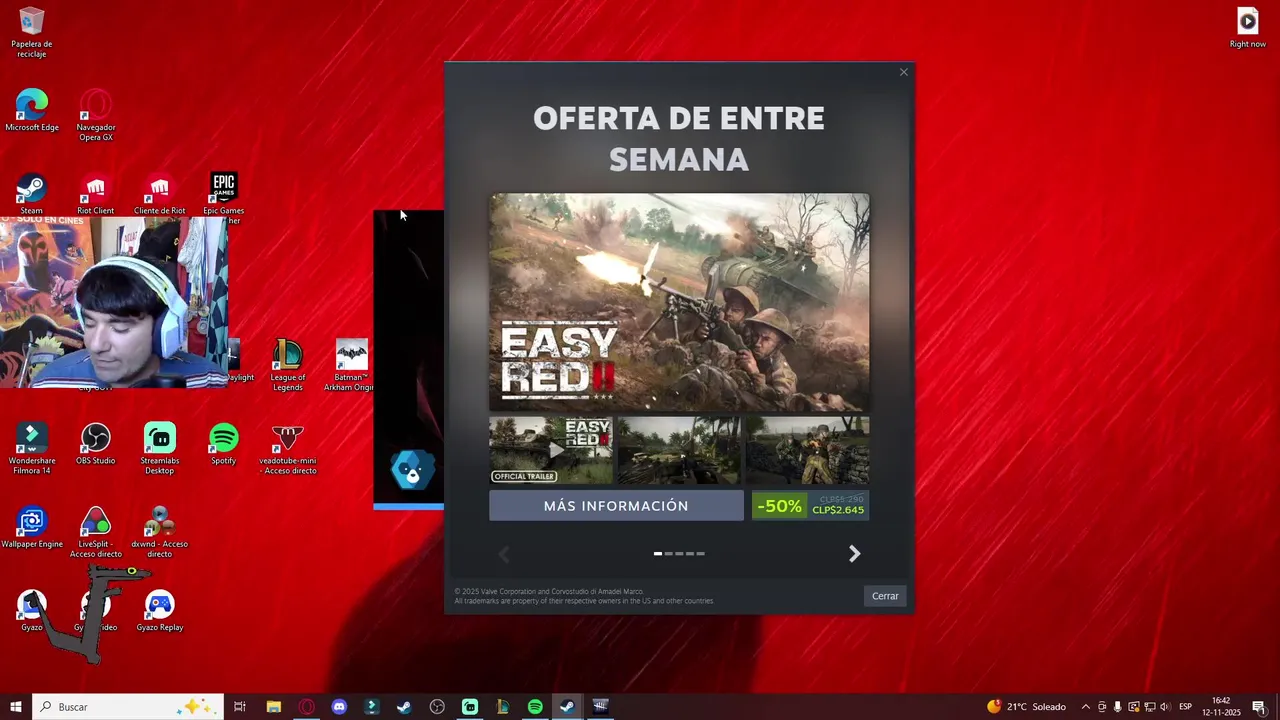Select the Wallpaper Engine desktop shortcut

31,528
